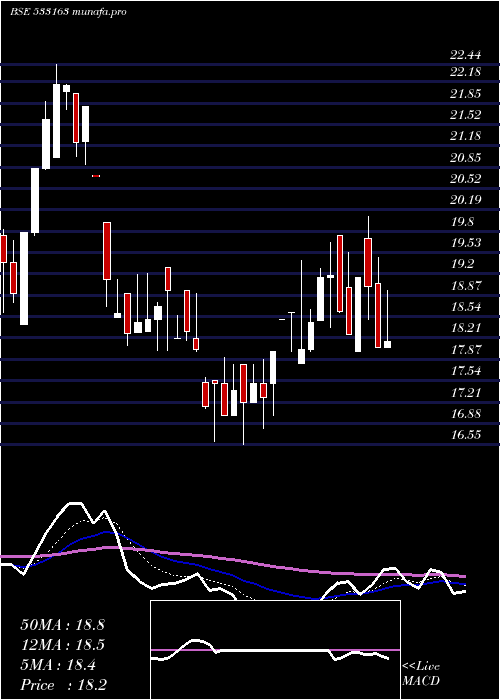Screen dimensions: 500x700
Task: Select the 21.52 price level label
Action: (x=466, y=115)
